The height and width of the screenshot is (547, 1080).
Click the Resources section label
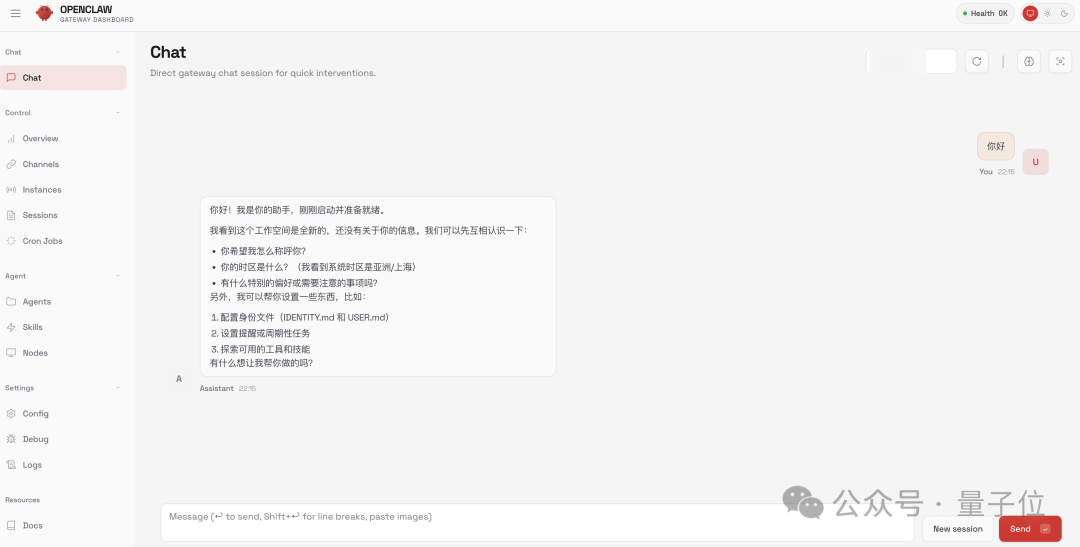[23, 500]
